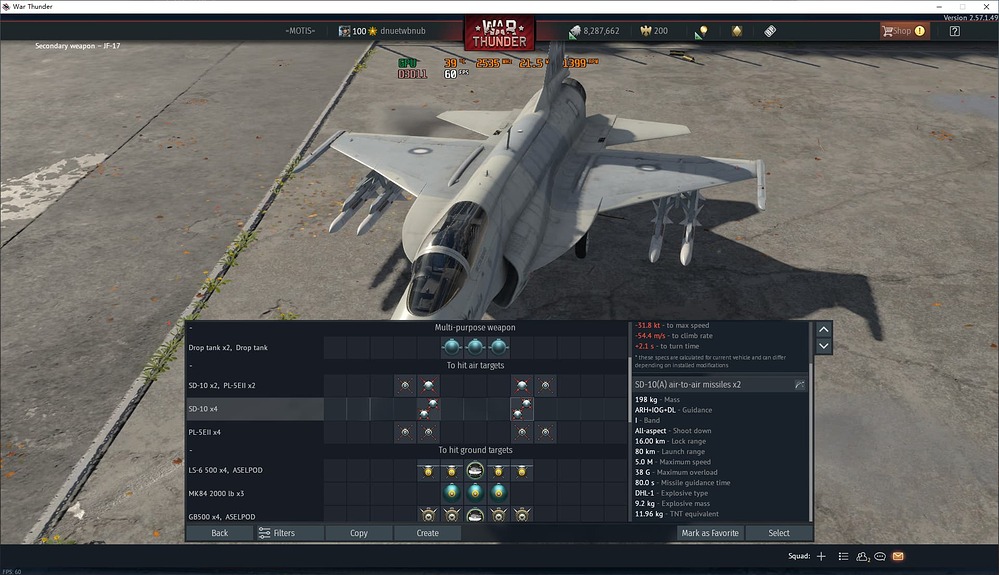The width and height of the screenshot is (999, 575).
Task: Click the Select button
Action: click(779, 533)
